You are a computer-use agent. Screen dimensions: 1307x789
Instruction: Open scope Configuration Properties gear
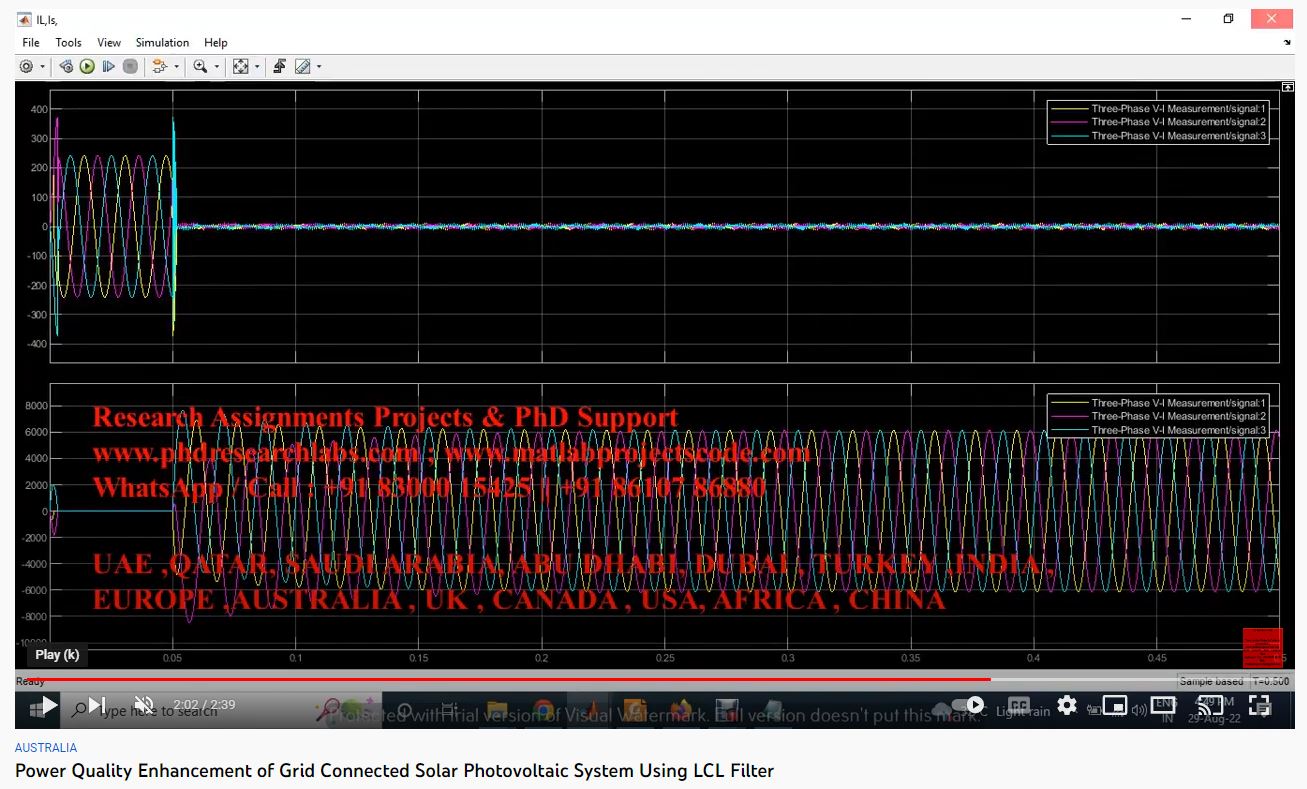pyautogui.click(x=26, y=67)
